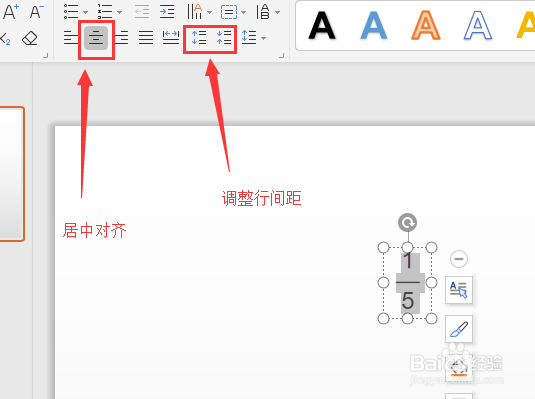
Task: Align text left
Action: coord(71,38)
